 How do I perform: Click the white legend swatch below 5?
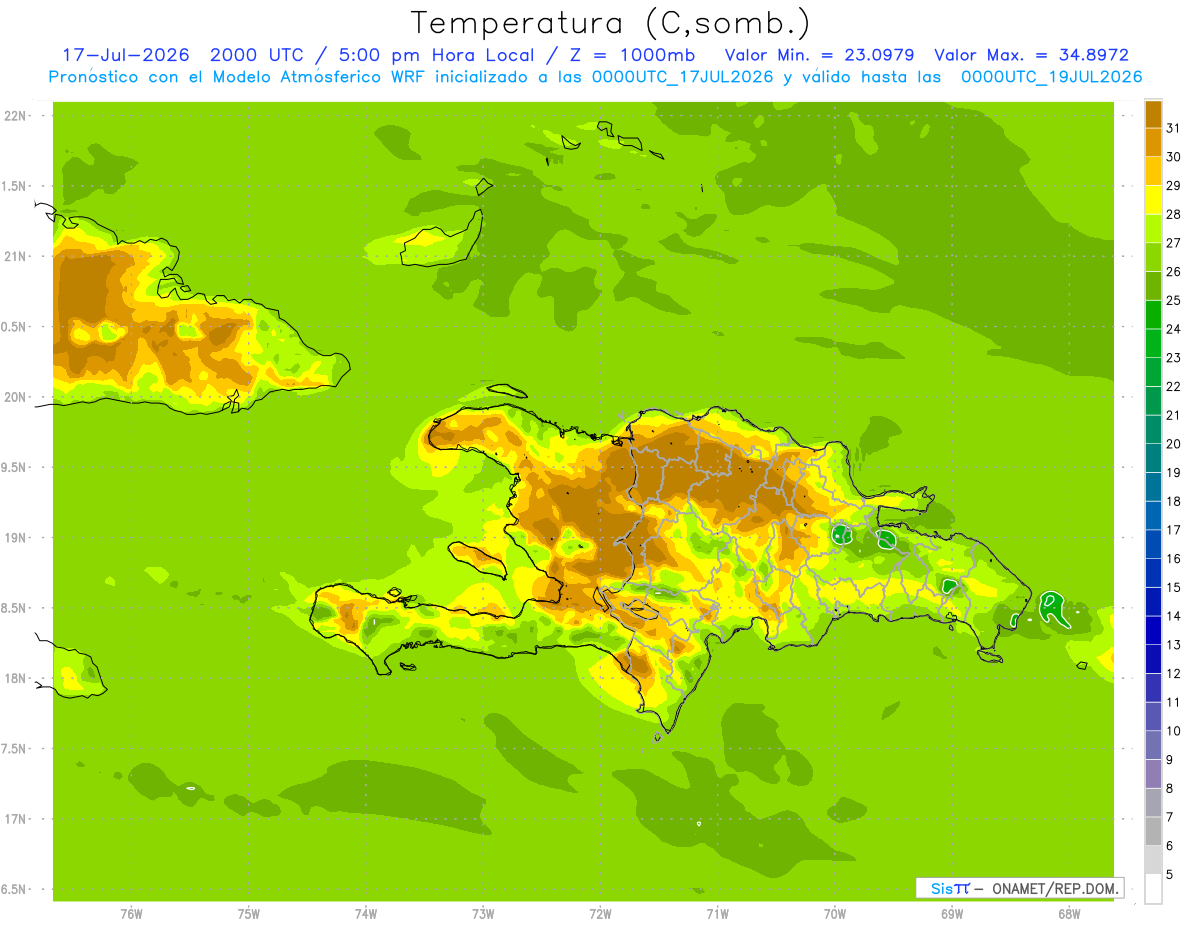[x=1153, y=889]
